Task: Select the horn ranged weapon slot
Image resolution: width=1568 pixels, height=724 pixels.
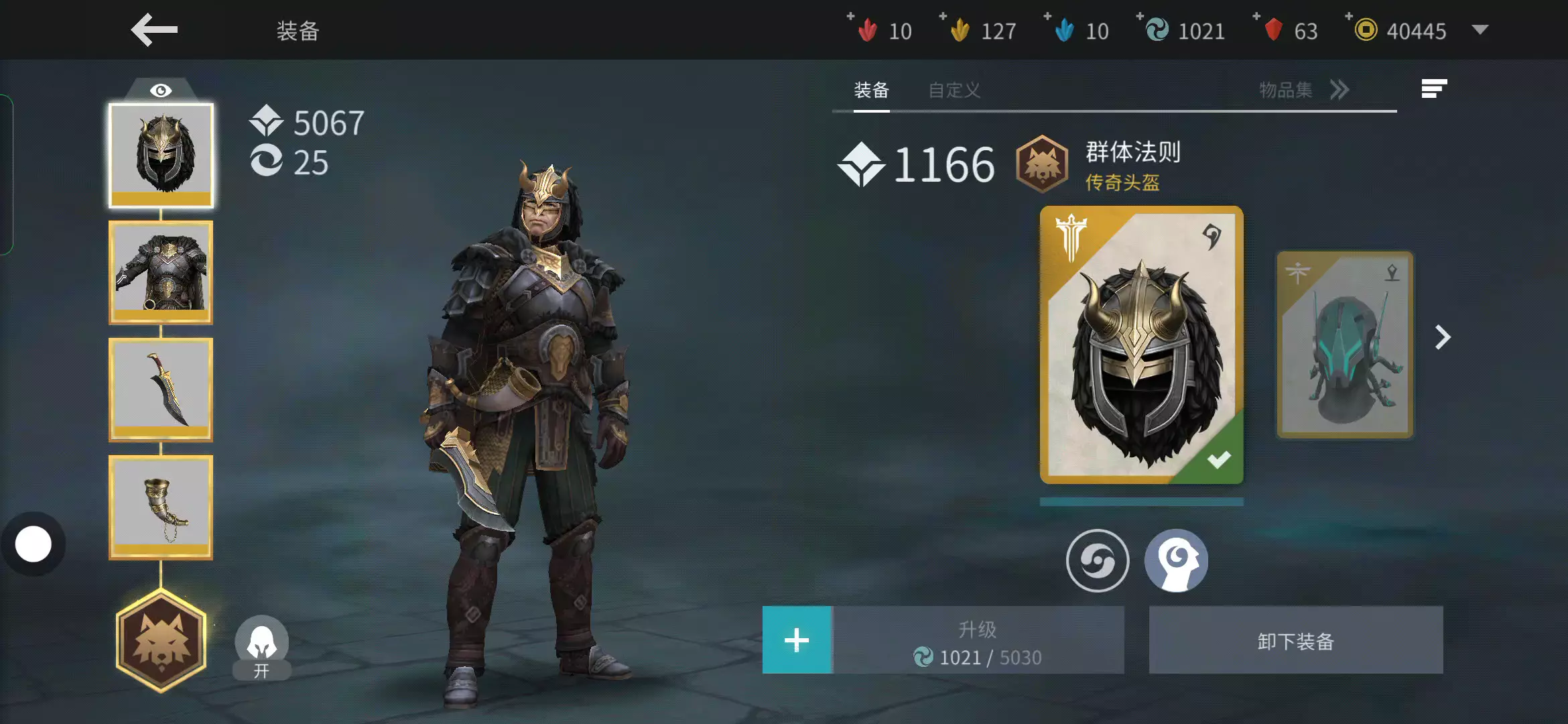Action: click(x=161, y=507)
